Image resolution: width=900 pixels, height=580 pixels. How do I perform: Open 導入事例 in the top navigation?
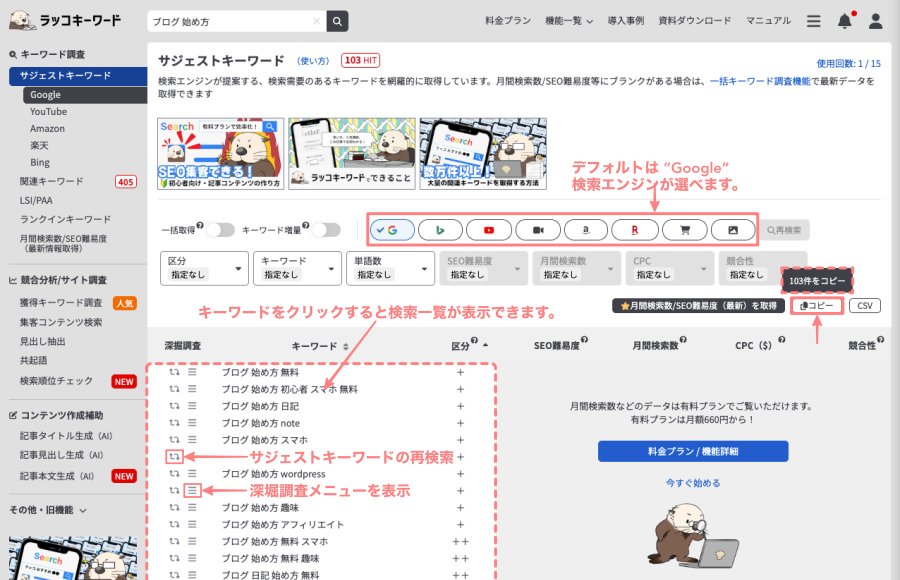pos(626,21)
